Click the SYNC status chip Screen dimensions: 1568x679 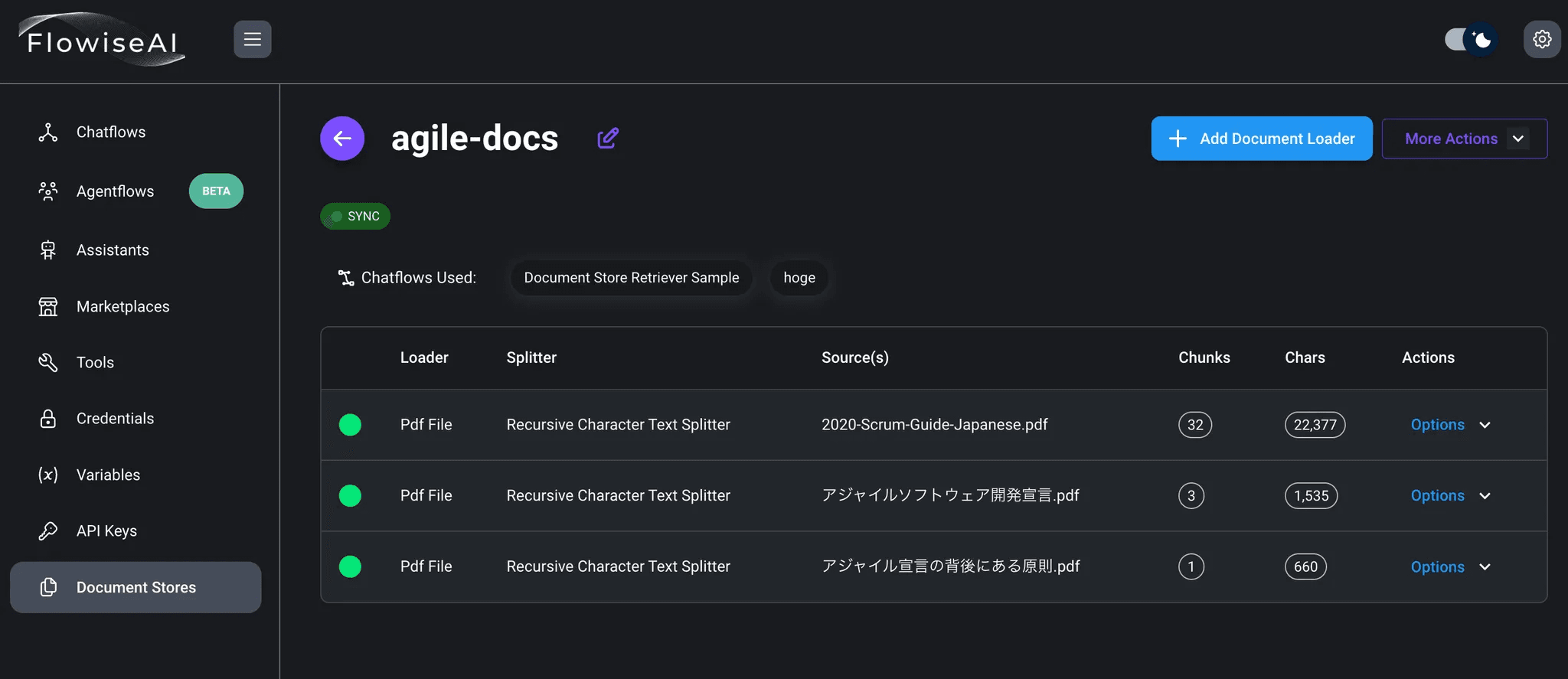tap(355, 217)
